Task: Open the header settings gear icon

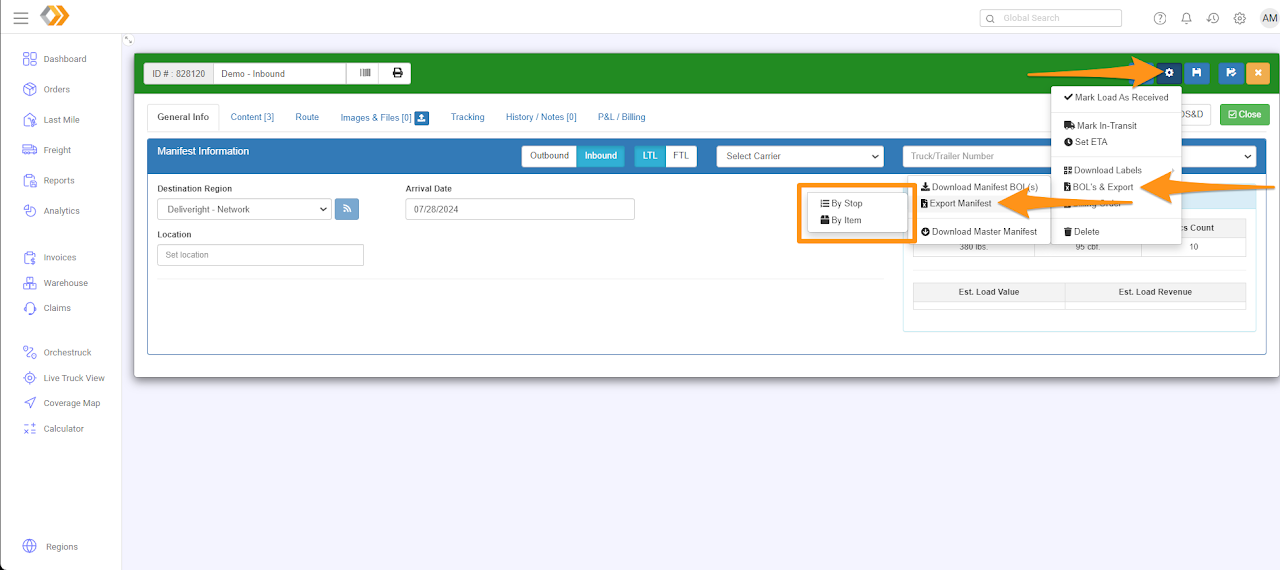Action: click(x=1240, y=18)
